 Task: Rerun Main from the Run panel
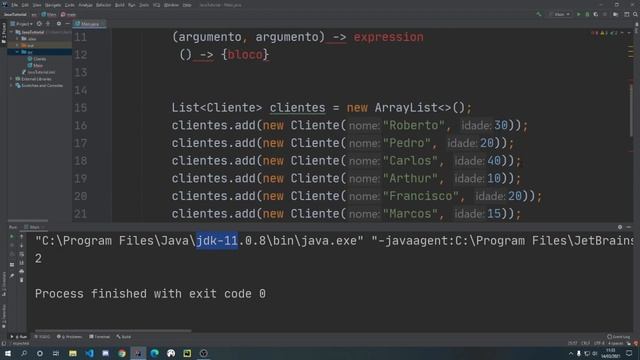pos(12,236)
